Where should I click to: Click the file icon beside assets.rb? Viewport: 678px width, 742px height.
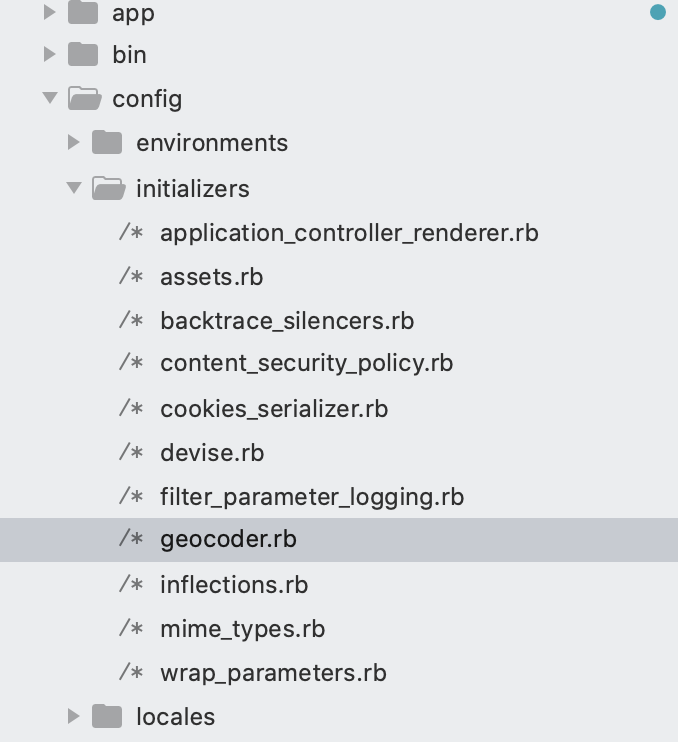[131, 276]
